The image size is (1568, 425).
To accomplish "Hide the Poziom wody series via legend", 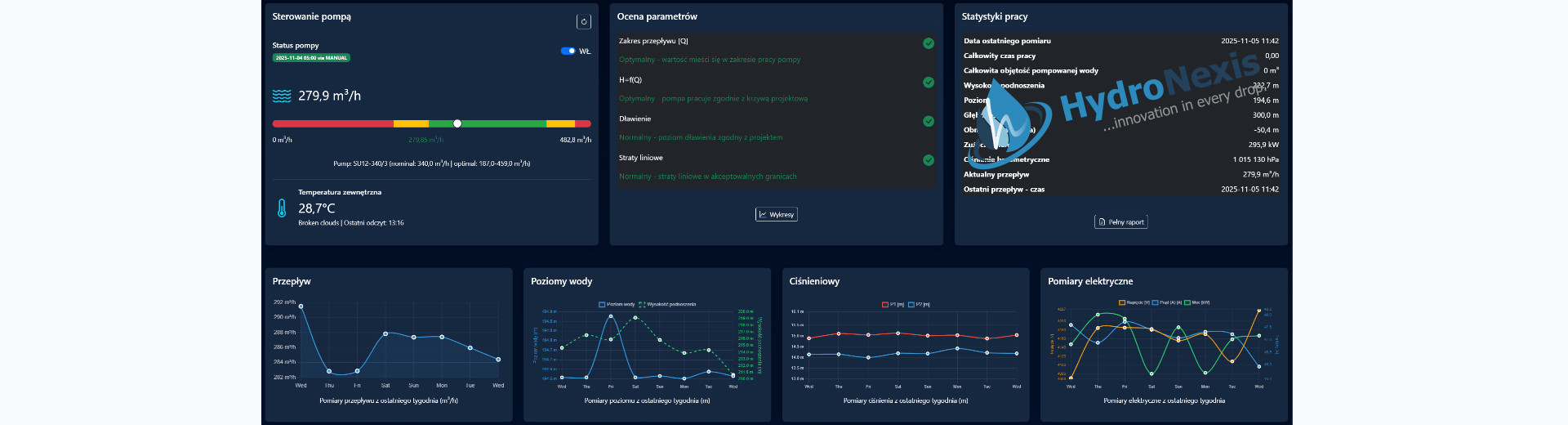I will [x=617, y=304].
